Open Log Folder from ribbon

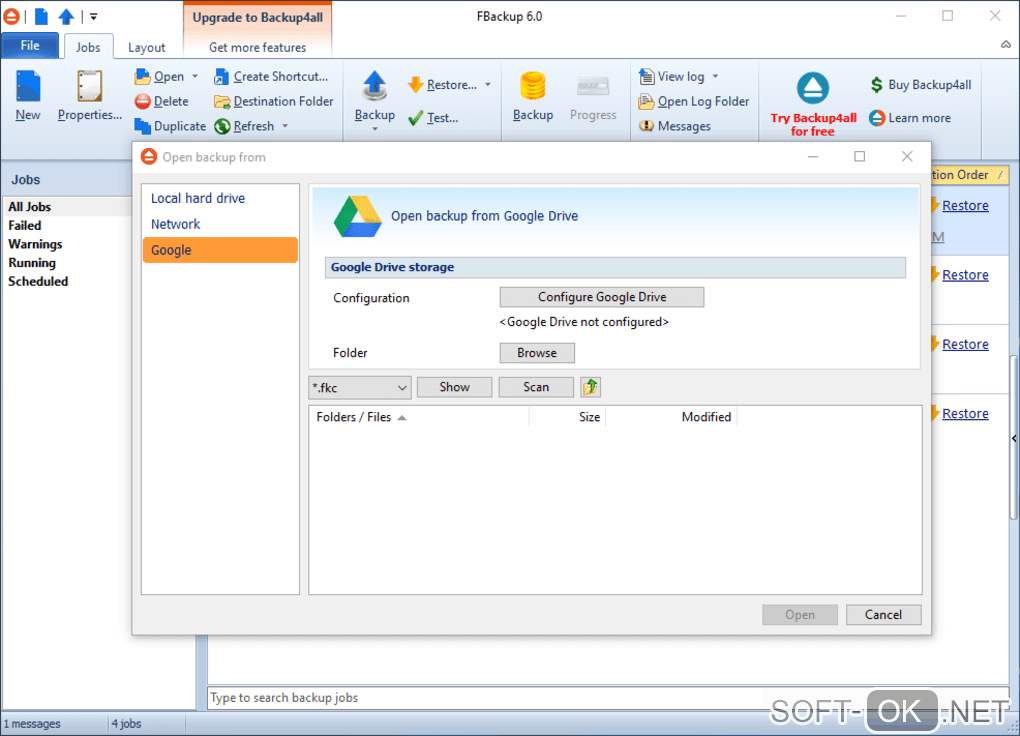694,102
